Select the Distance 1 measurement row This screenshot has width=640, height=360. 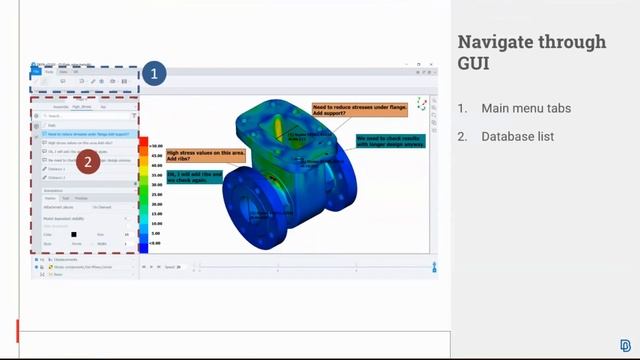tap(89, 169)
